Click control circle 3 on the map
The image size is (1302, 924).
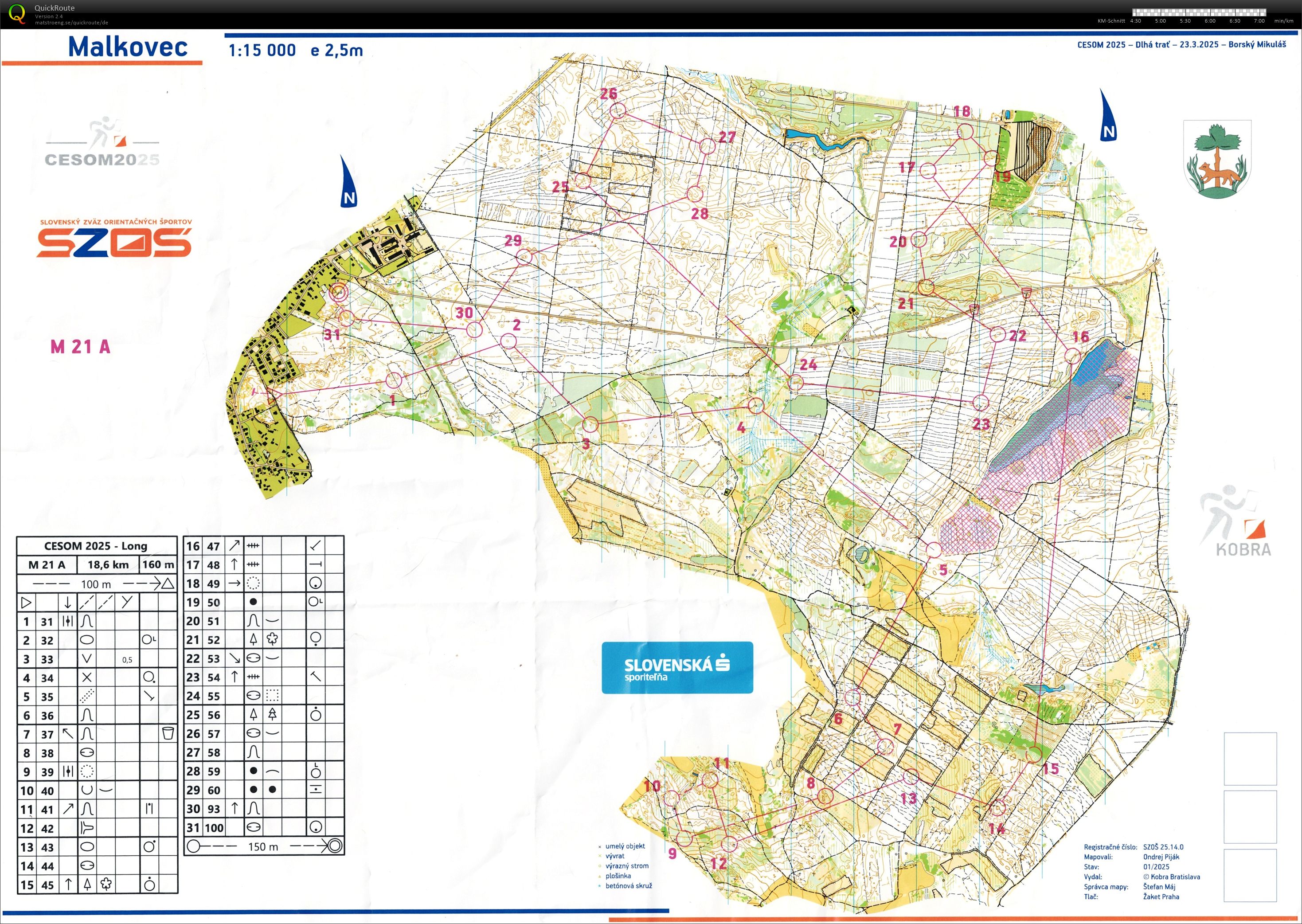[590, 424]
